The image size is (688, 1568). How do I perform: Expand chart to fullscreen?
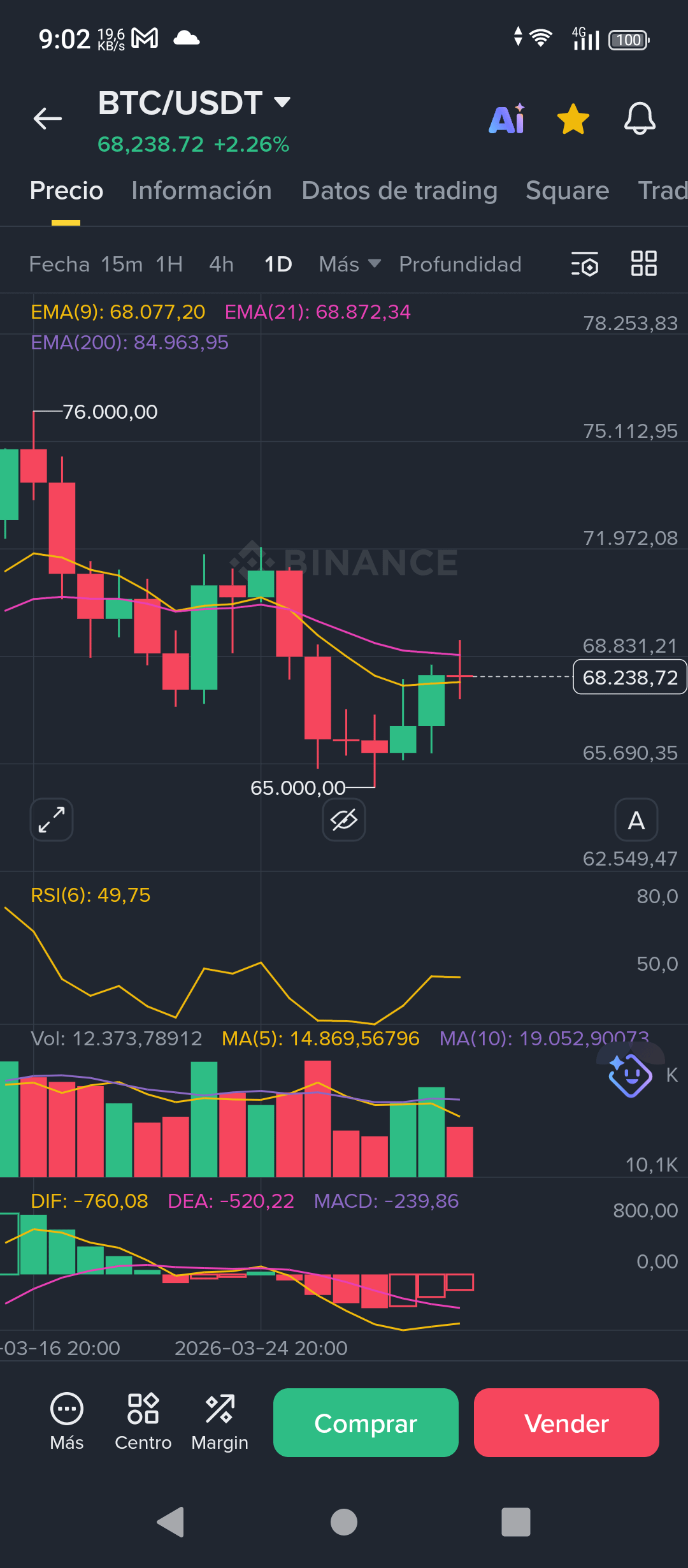52,820
